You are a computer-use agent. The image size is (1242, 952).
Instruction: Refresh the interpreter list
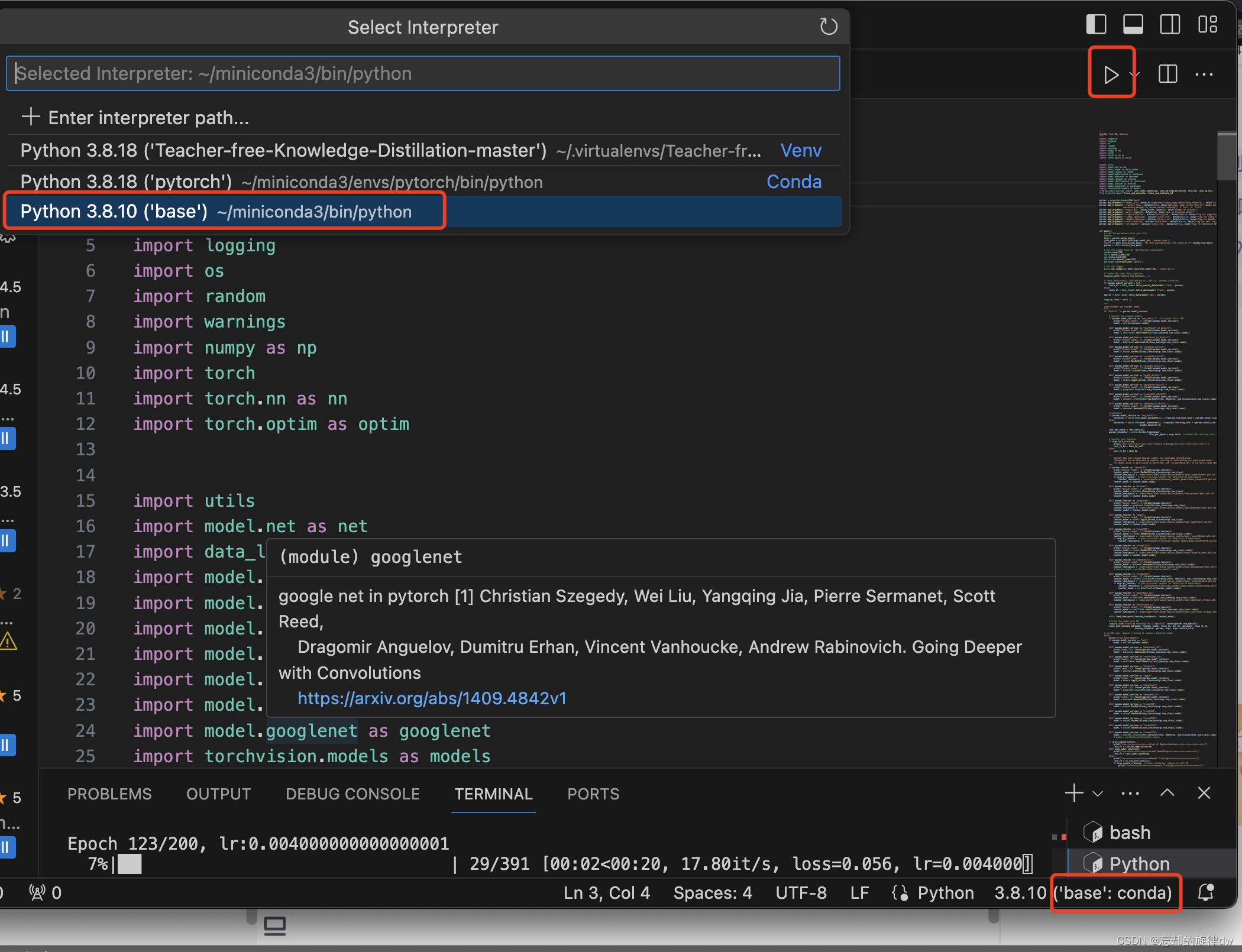pyautogui.click(x=828, y=27)
